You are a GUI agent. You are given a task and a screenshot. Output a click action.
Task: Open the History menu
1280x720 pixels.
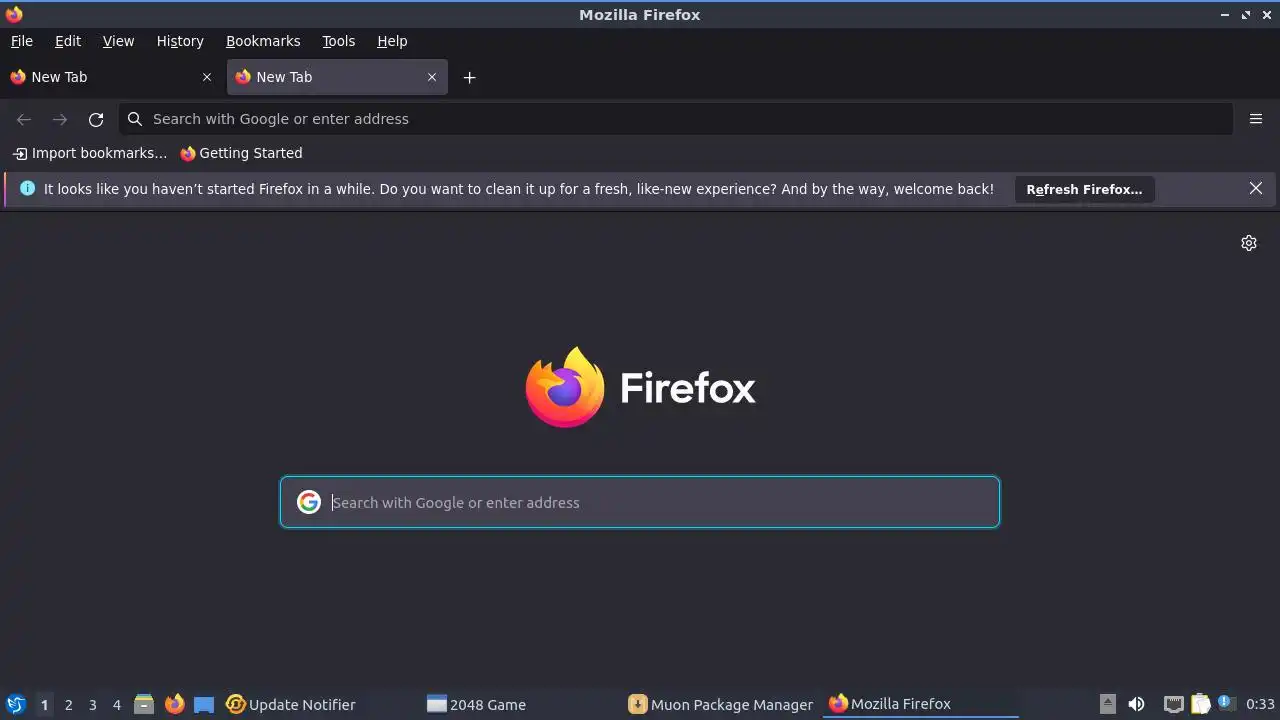click(x=180, y=41)
